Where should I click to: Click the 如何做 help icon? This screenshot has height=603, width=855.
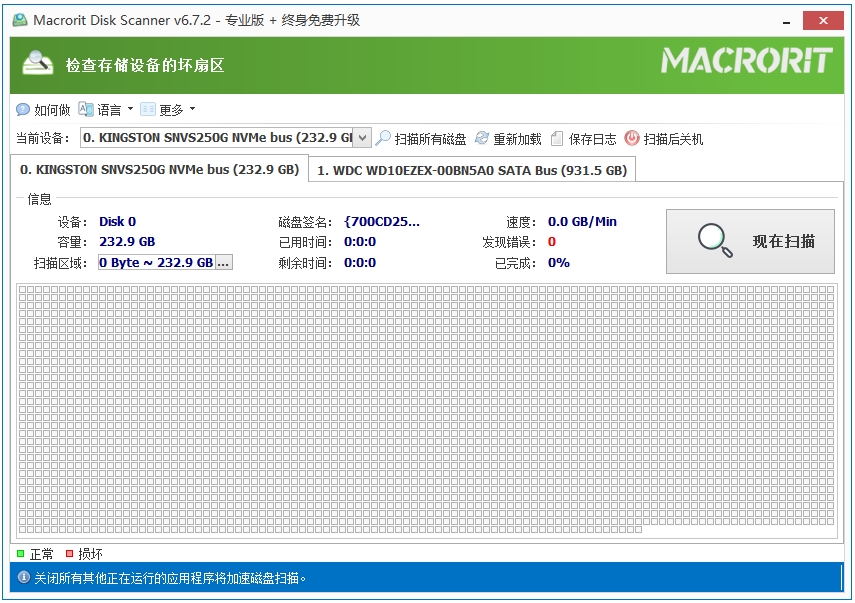point(22,109)
